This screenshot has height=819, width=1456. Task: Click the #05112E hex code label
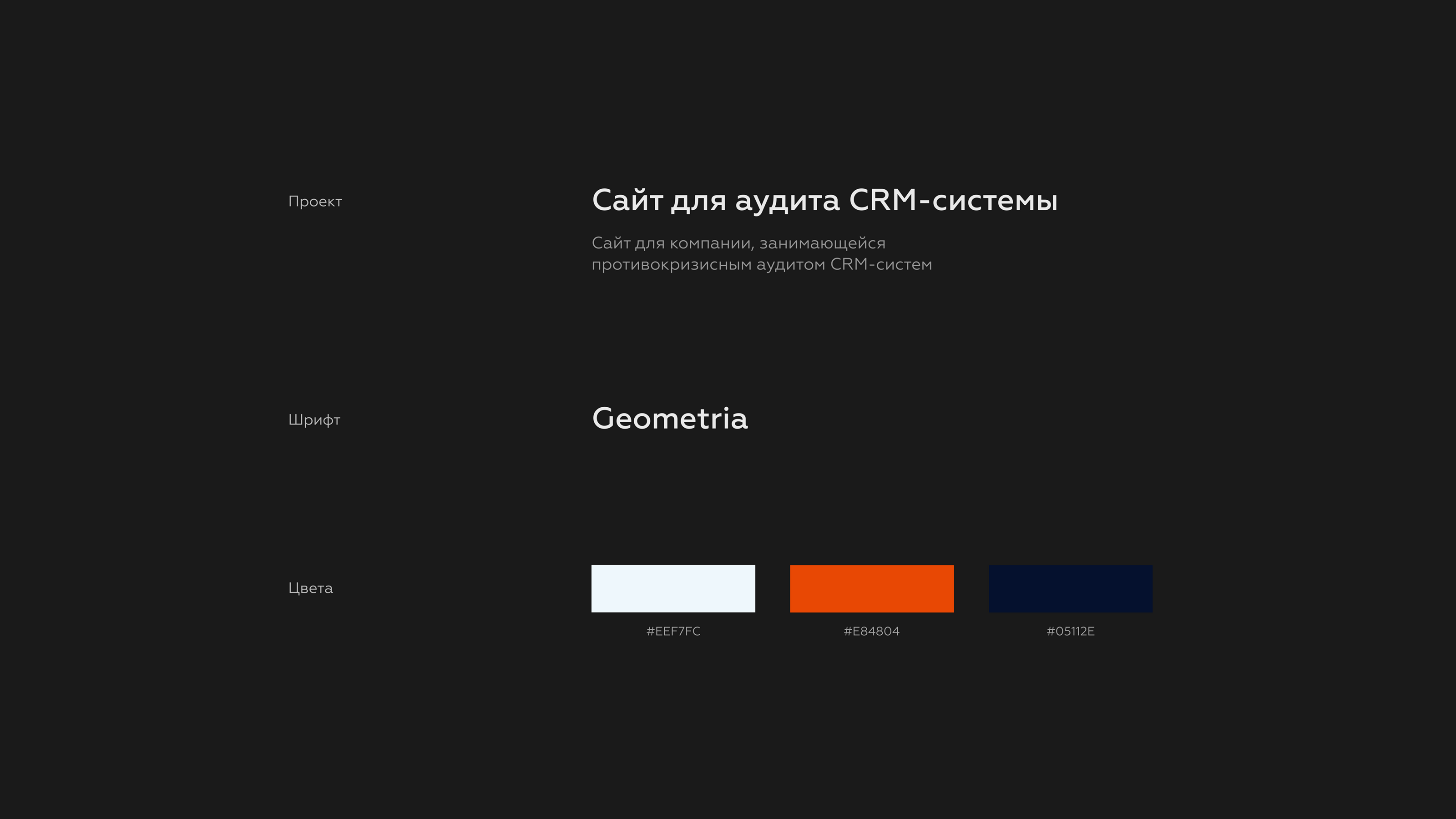[x=1070, y=632]
